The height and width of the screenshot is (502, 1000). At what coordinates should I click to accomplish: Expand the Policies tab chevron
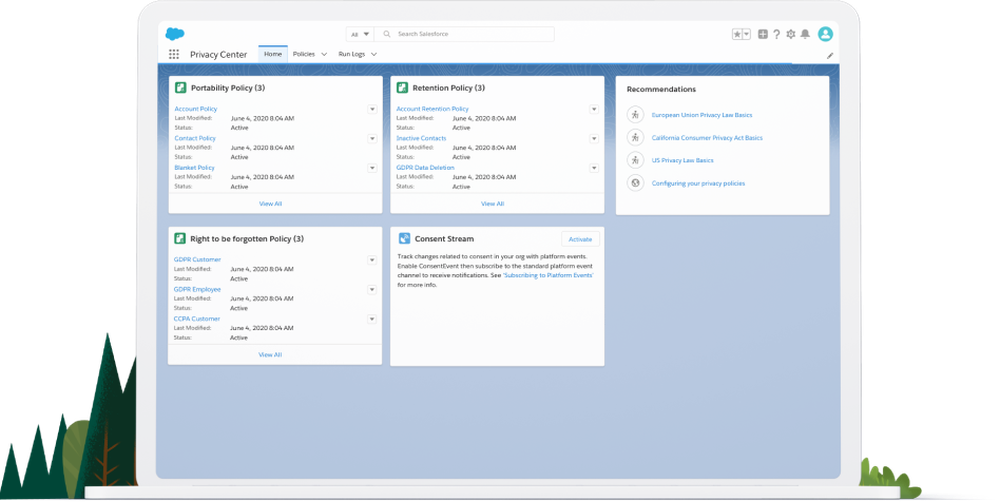pos(324,55)
